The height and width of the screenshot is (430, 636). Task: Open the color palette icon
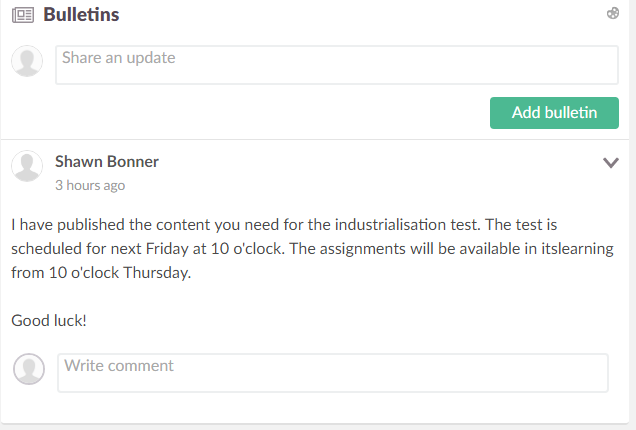(x=613, y=14)
